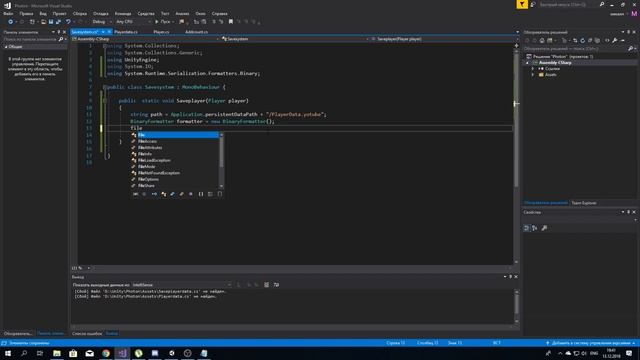Refresh Solution Explorer
Screen dimensions: 640x360
click(582, 40)
